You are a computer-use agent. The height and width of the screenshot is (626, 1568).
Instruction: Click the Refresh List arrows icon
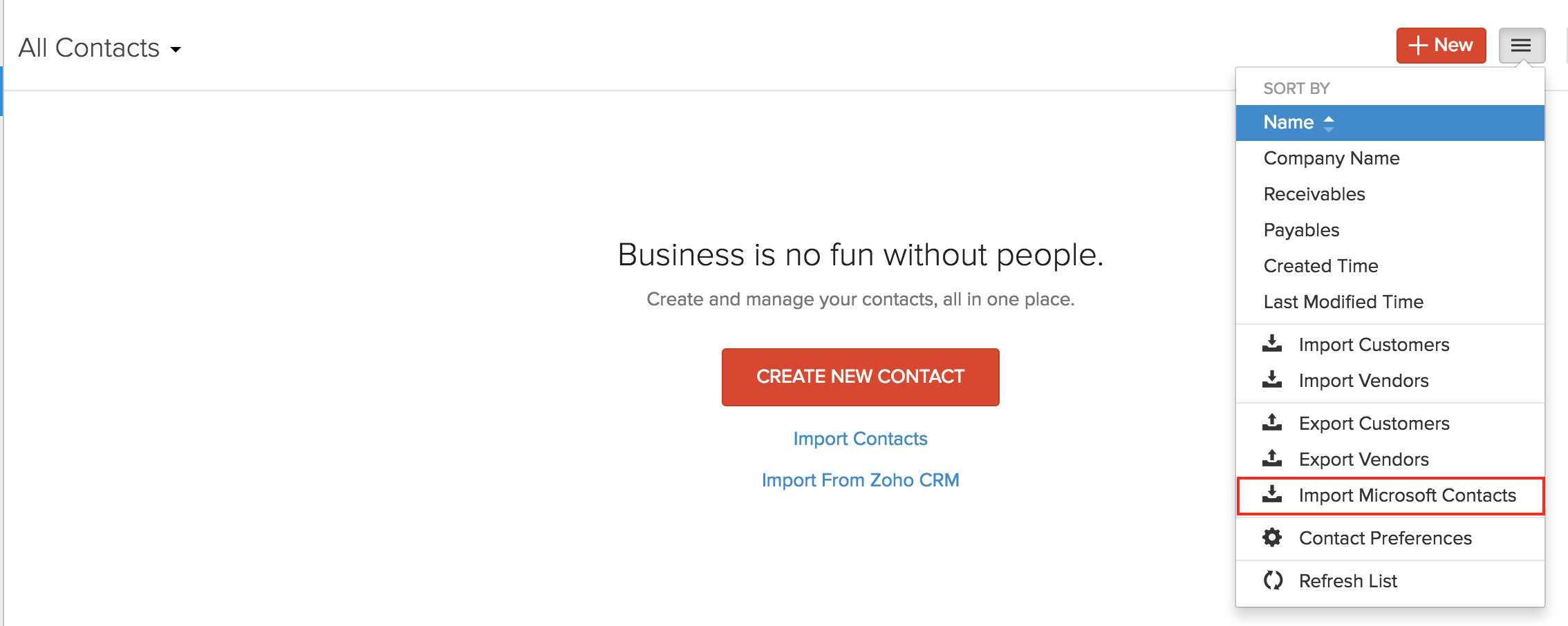pos(1272,580)
